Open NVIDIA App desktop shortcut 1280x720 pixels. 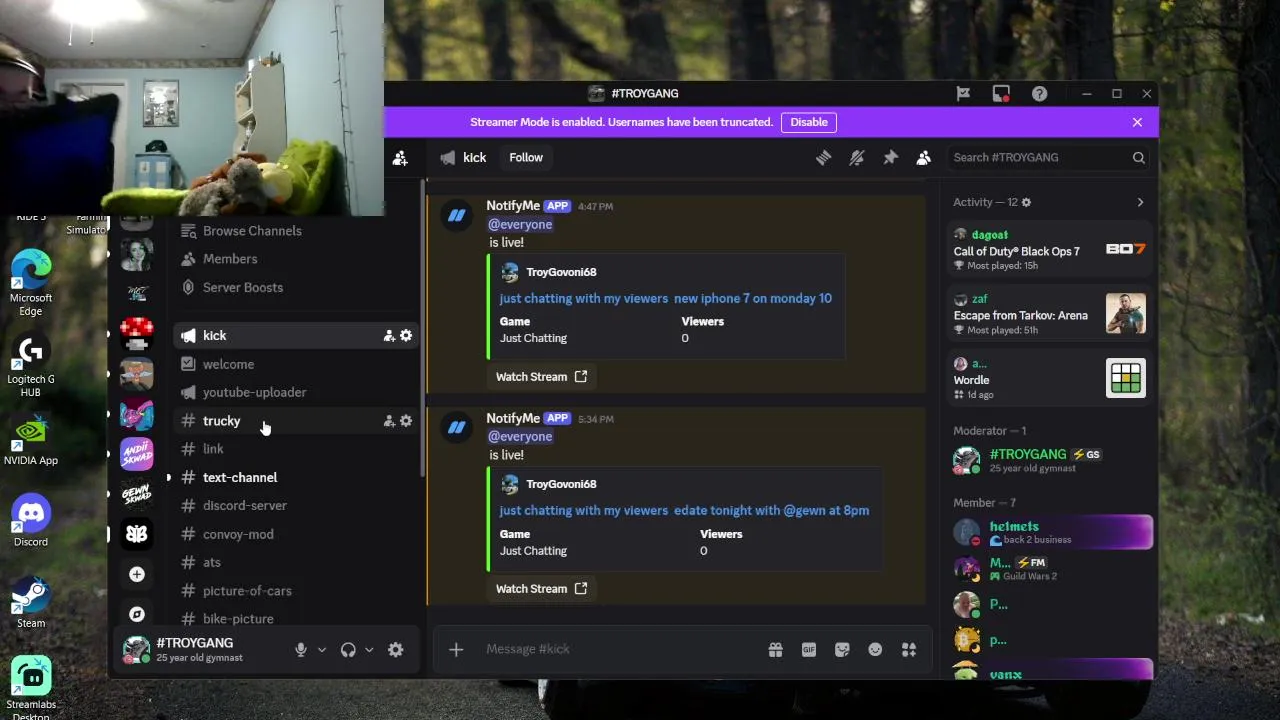[31, 441]
